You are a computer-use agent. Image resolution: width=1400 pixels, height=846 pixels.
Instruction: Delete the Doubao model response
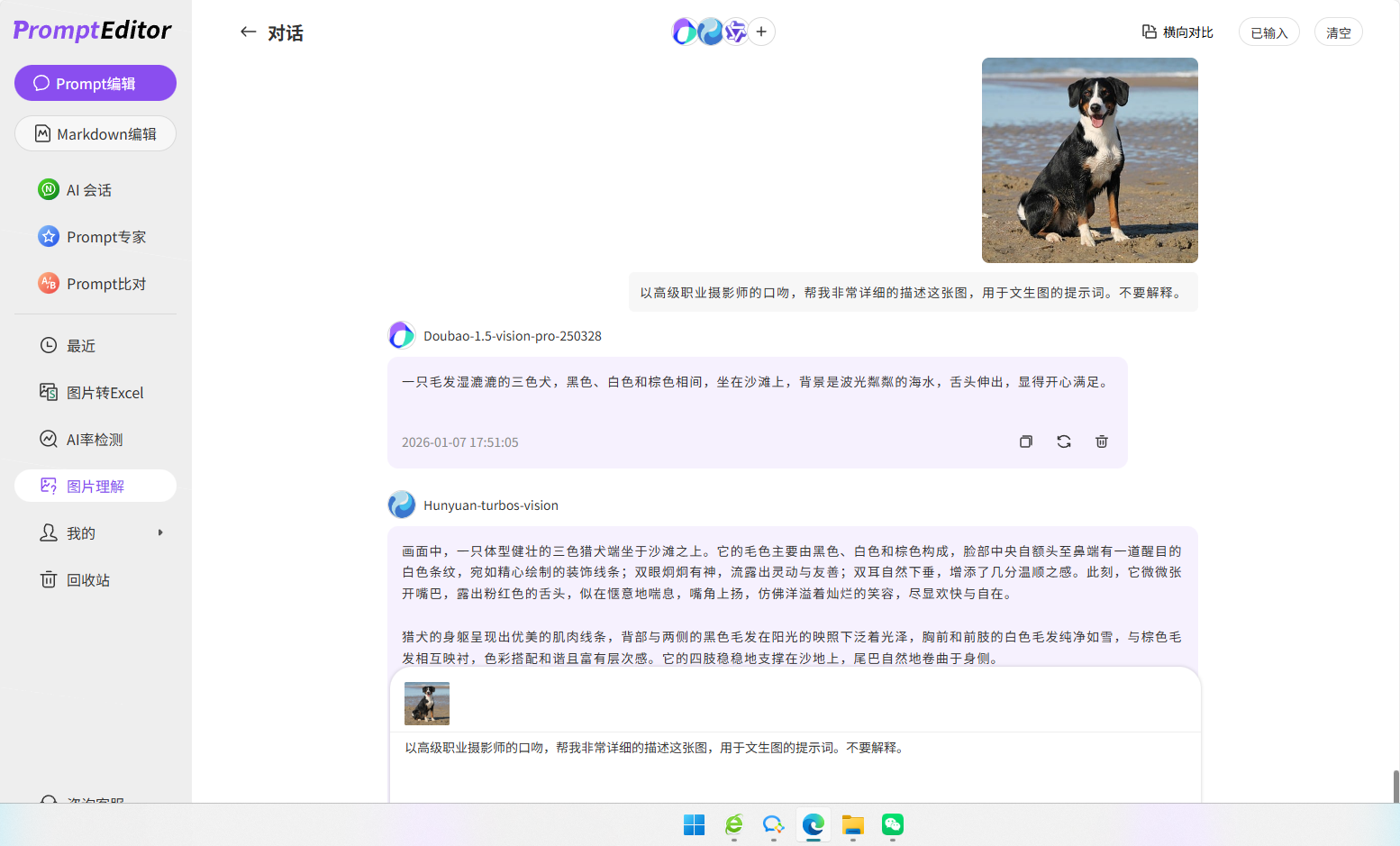1101,441
